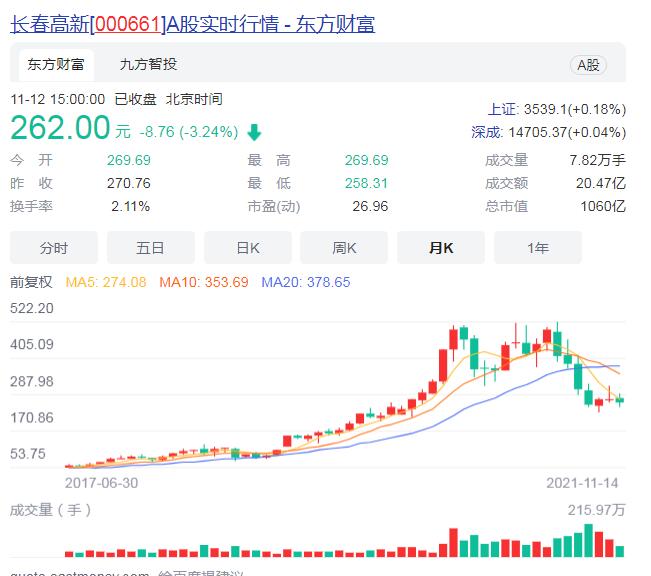Click the 成交量 value 7.82万手
The width and height of the screenshot is (651, 576).
click(597, 160)
